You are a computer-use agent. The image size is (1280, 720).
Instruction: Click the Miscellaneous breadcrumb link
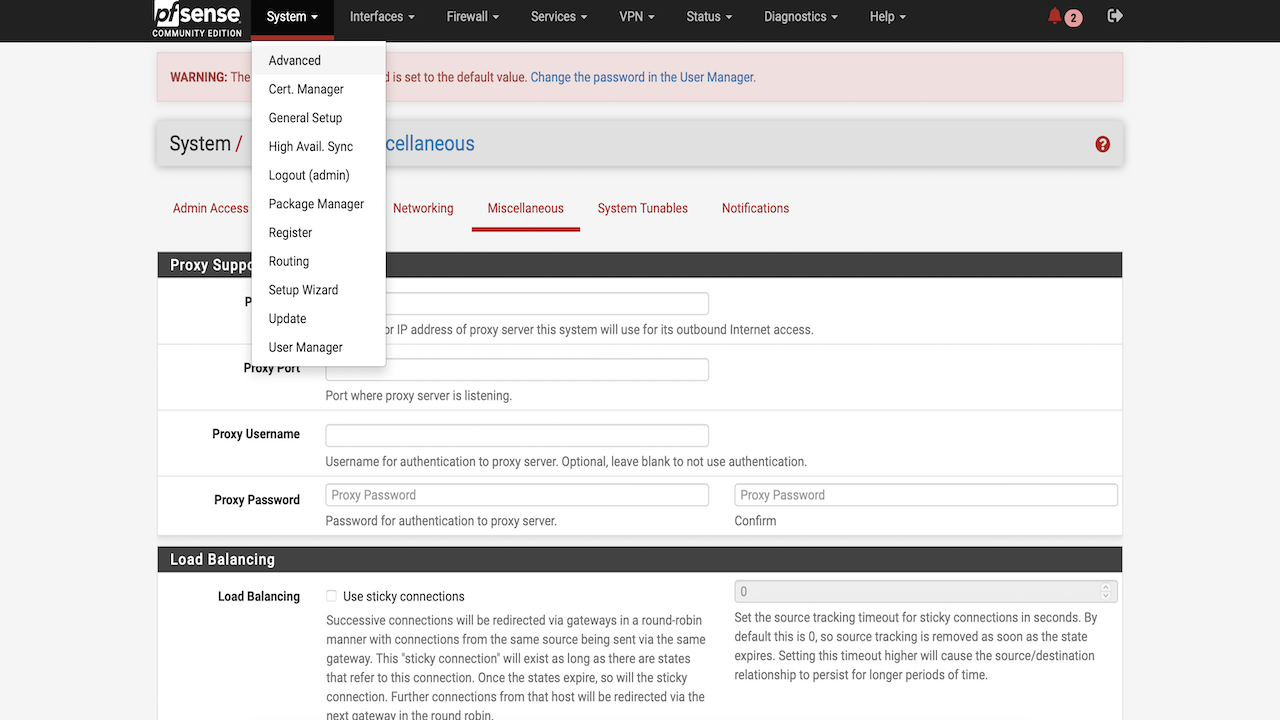click(429, 144)
